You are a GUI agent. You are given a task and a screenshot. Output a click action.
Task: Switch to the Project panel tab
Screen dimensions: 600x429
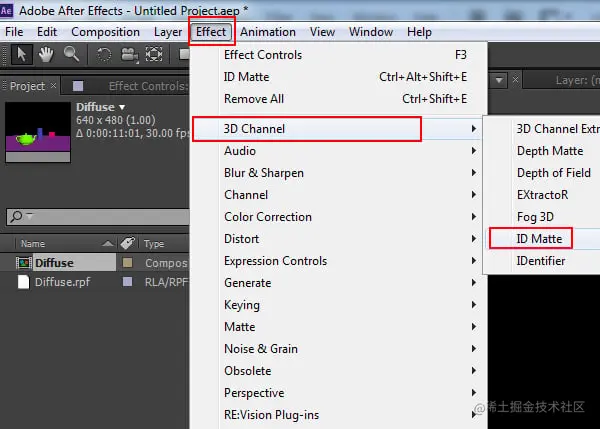point(27,86)
